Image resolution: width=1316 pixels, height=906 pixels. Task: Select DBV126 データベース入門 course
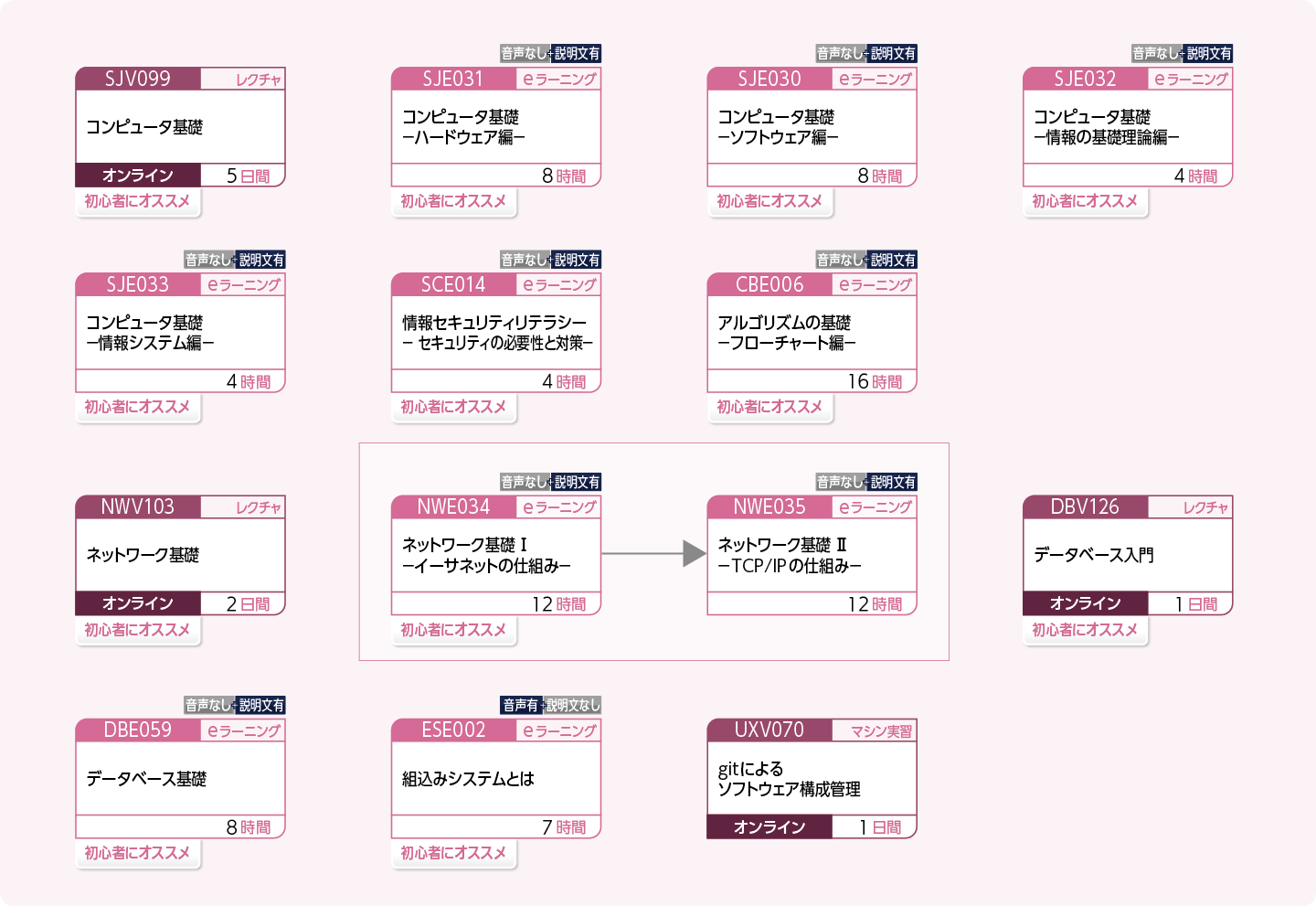pos(1128,555)
